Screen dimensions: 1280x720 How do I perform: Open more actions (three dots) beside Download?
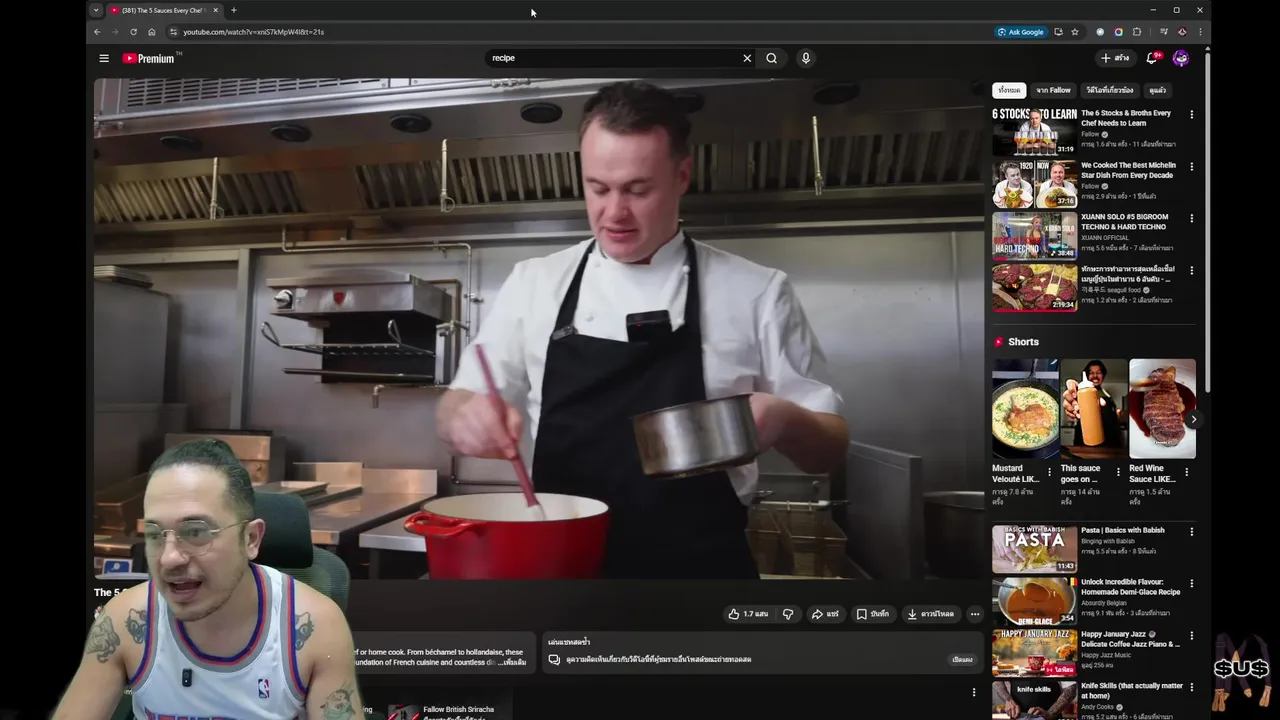pyautogui.click(x=975, y=614)
